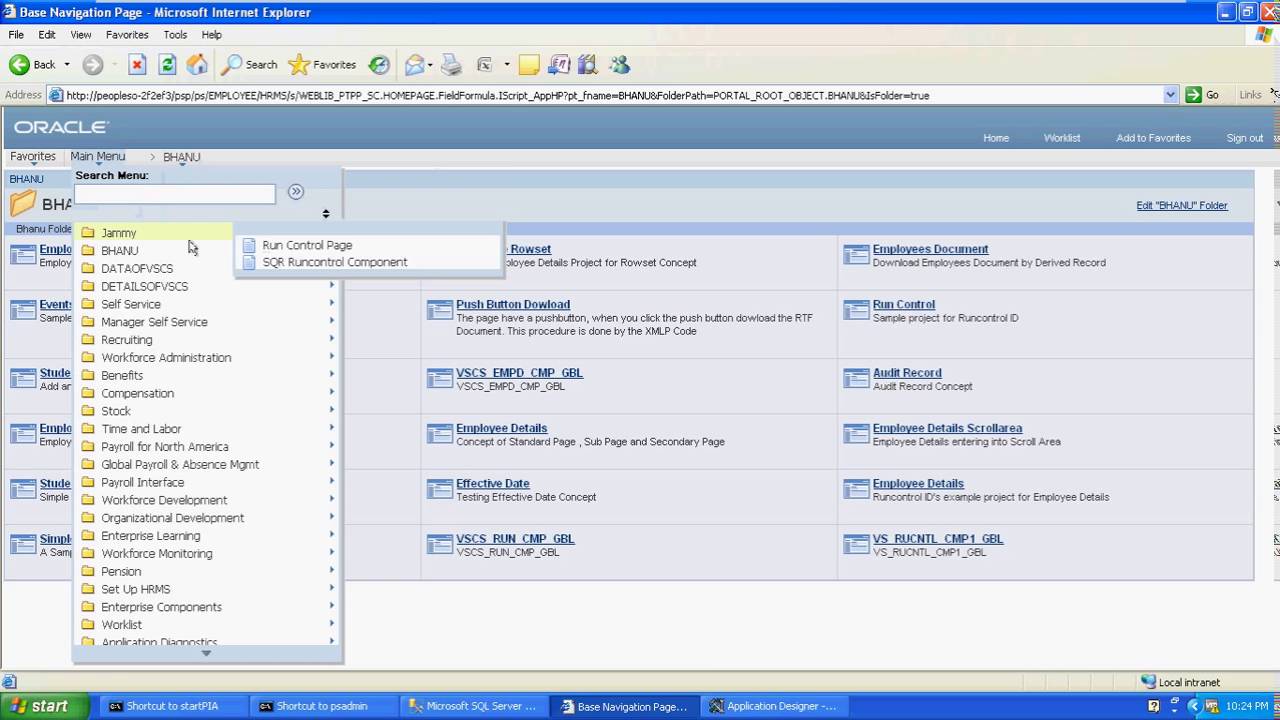Screen dimensions: 1280x720
Task: Stop page loading with red X icon
Action: (x=137, y=65)
